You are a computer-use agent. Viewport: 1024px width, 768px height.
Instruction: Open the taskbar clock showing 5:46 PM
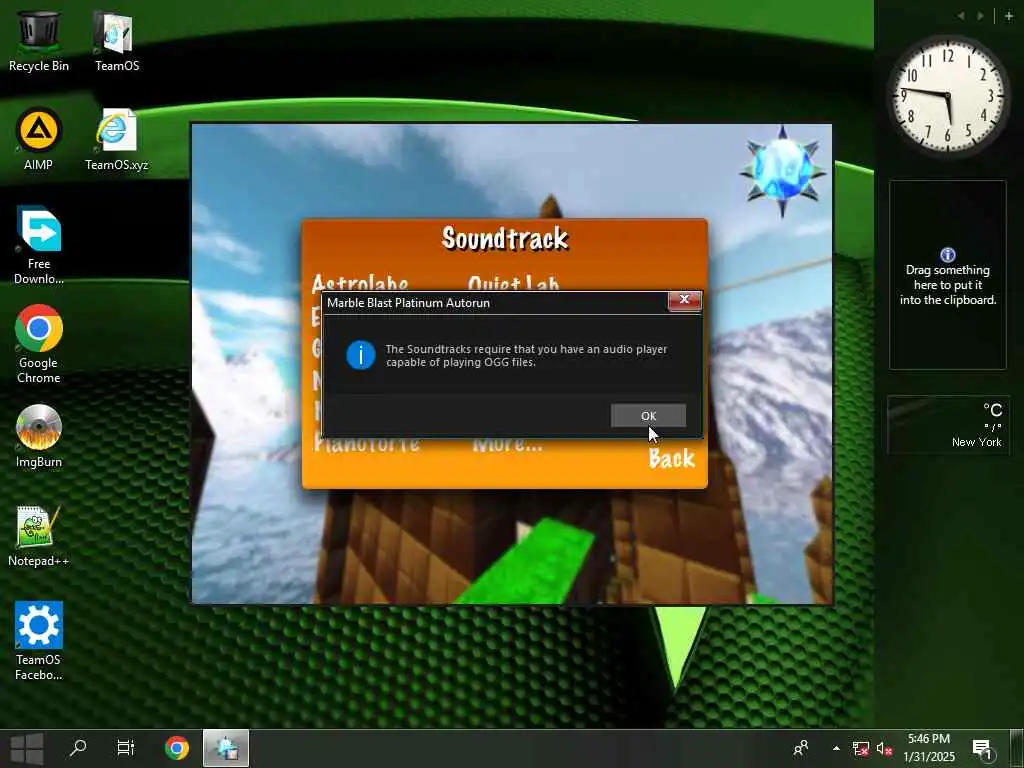point(929,748)
